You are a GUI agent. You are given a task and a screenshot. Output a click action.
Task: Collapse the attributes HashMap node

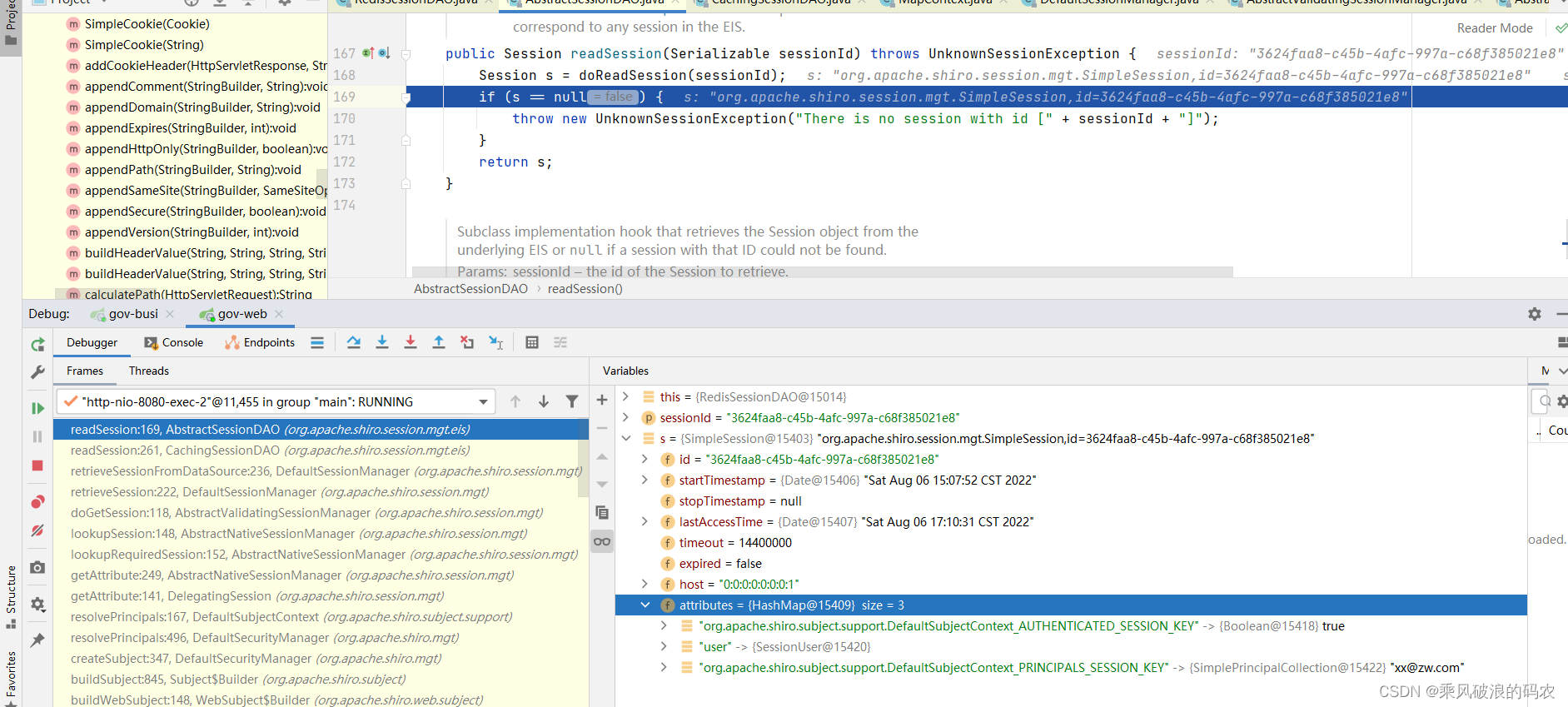[x=645, y=605]
